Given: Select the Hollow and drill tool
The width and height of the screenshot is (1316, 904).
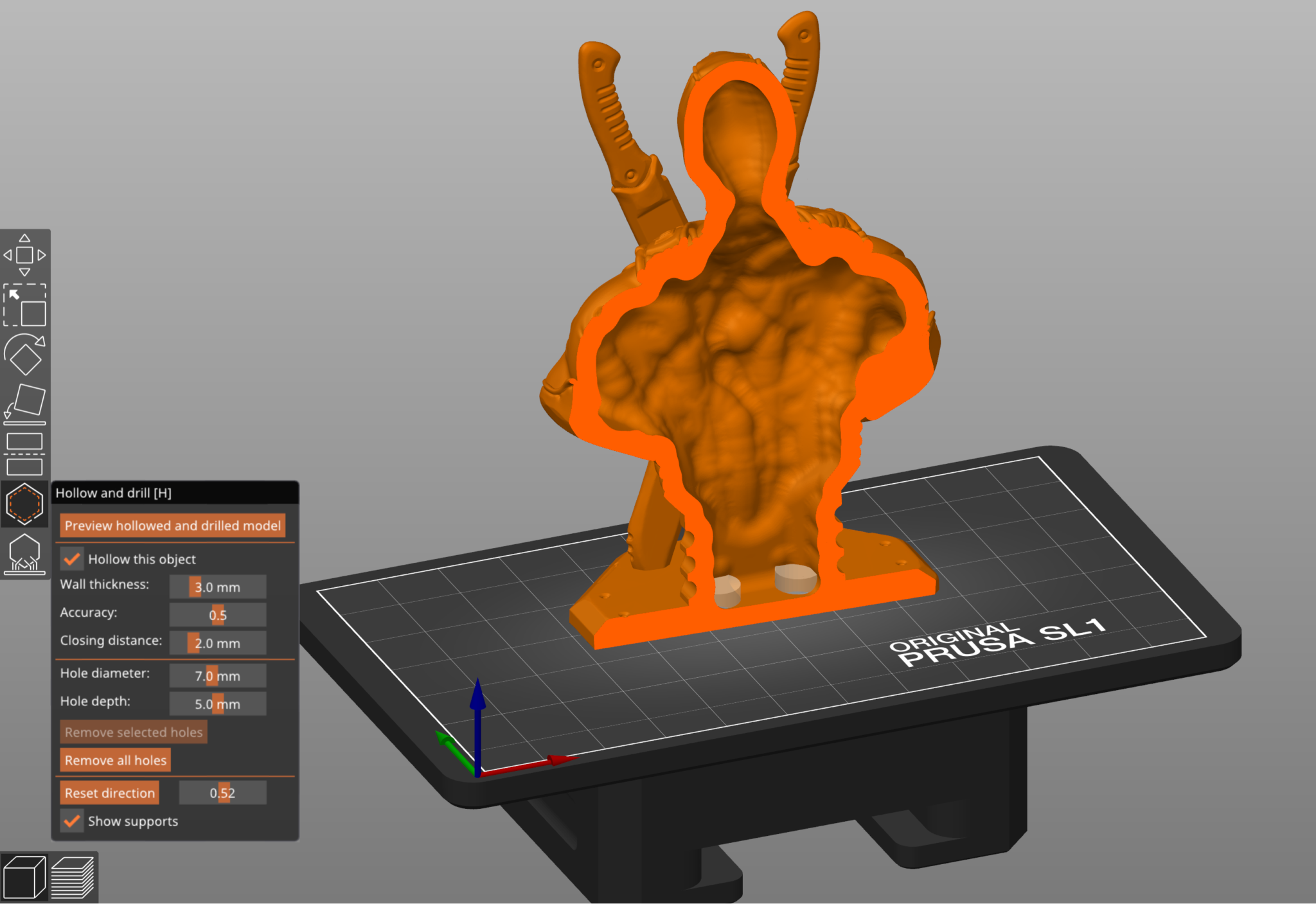Looking at the screenshot, I should tap(26, 503).
